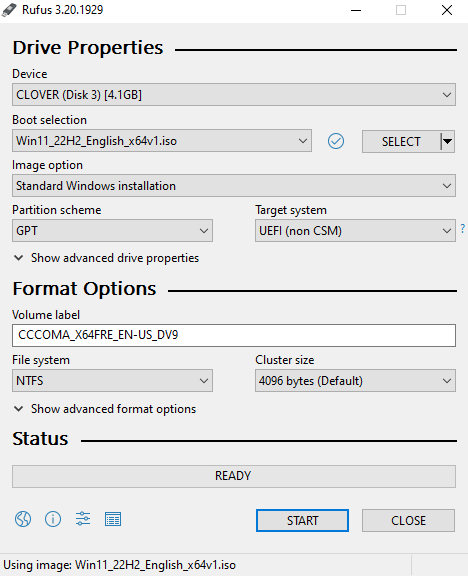Open the language globe icon

coord(23,519)
